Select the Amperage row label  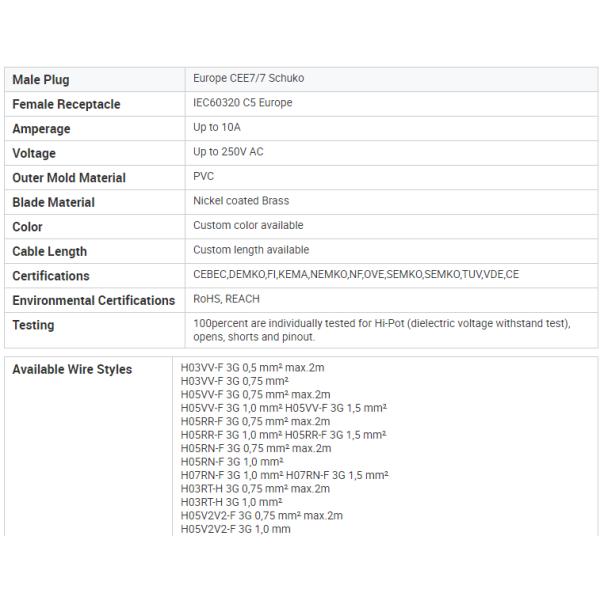[41, 129]
